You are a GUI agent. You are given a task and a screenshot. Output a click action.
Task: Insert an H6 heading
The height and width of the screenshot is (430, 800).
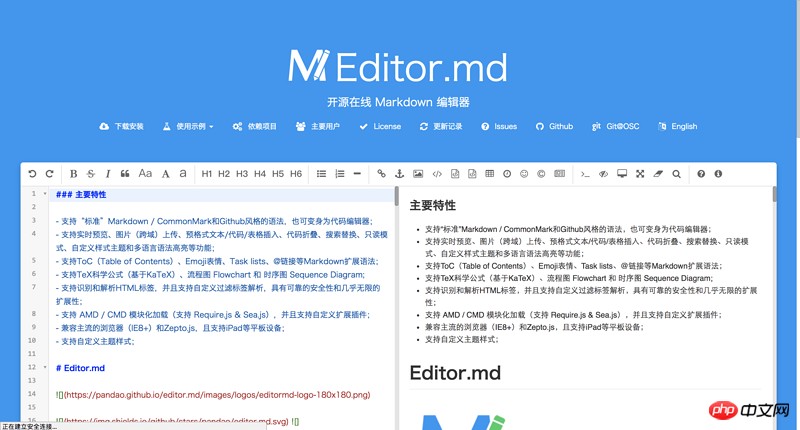coord(296,173)
